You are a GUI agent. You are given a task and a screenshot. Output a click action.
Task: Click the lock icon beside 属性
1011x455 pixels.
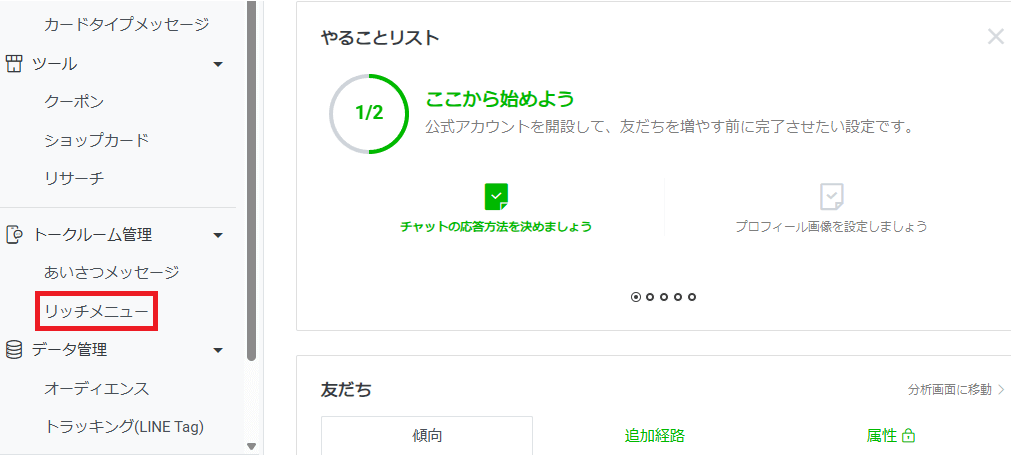coord(909,436)
